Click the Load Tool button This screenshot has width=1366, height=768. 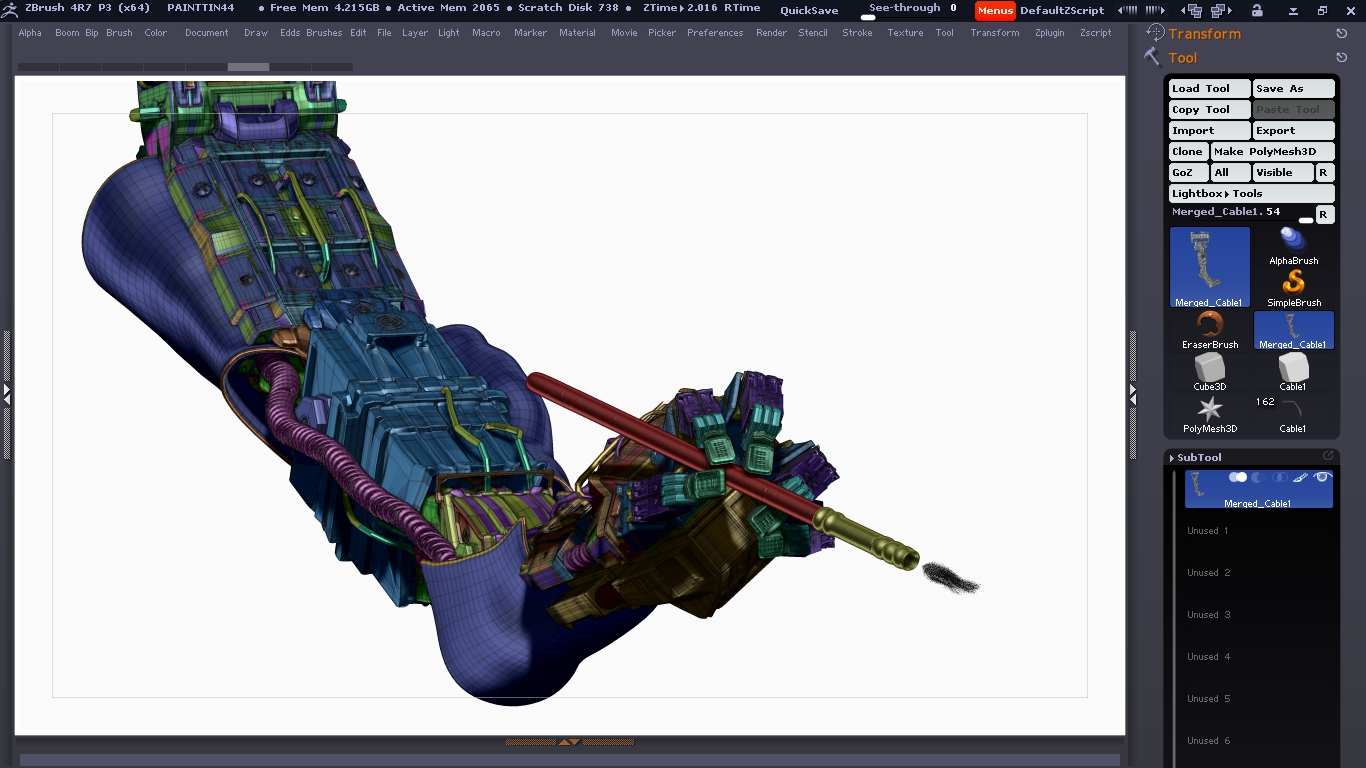[1209, 88]
